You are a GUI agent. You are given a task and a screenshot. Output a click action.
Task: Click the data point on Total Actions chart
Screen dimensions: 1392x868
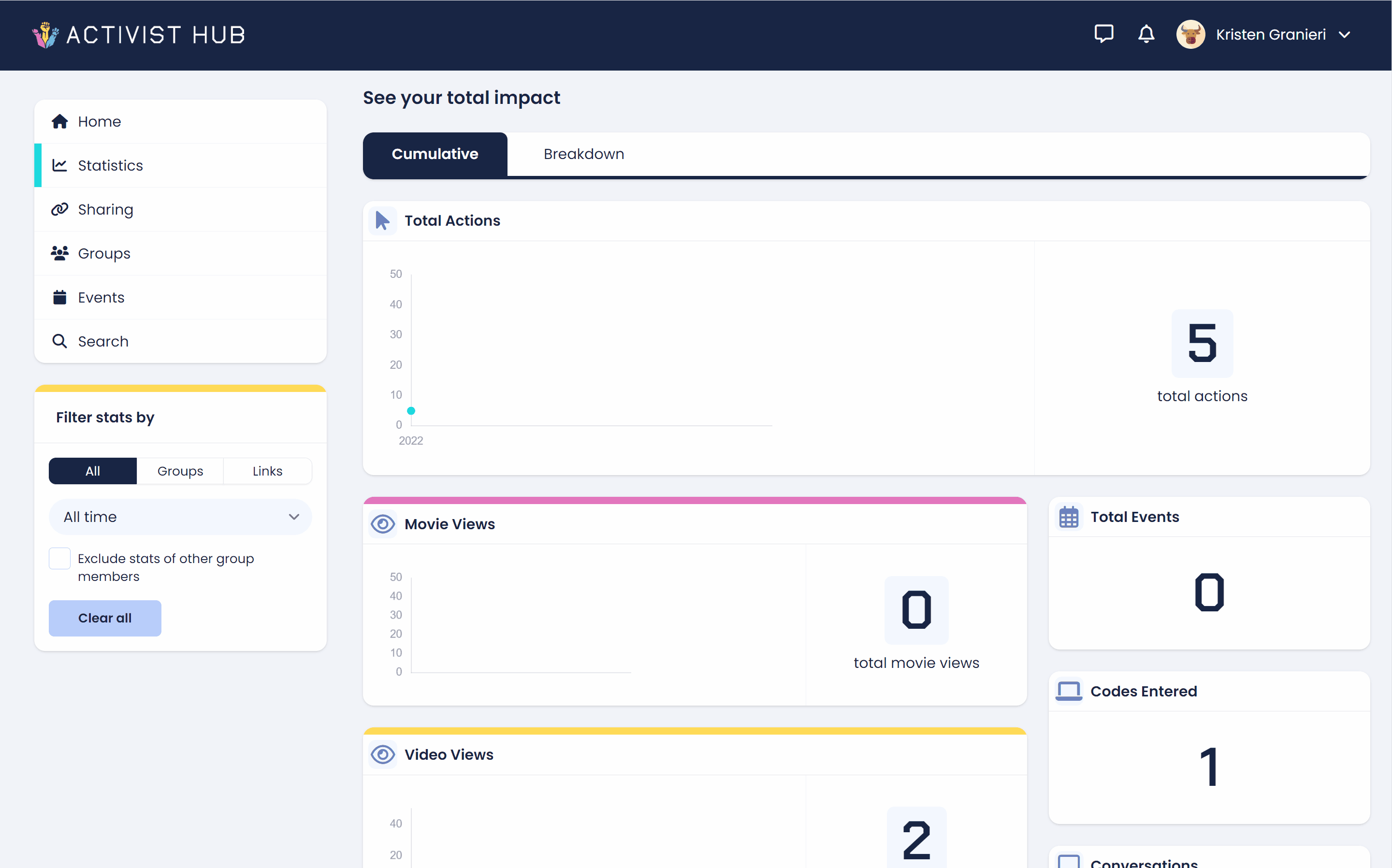point(411,410)
